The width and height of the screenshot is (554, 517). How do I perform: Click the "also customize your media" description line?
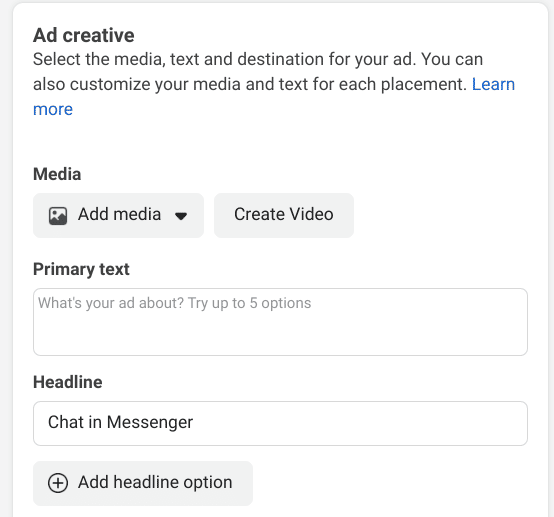[250, 85]
